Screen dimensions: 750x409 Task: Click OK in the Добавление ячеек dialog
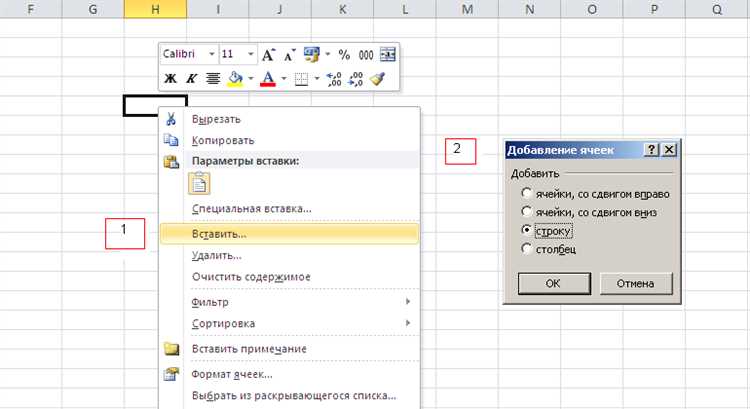point(554,283)
